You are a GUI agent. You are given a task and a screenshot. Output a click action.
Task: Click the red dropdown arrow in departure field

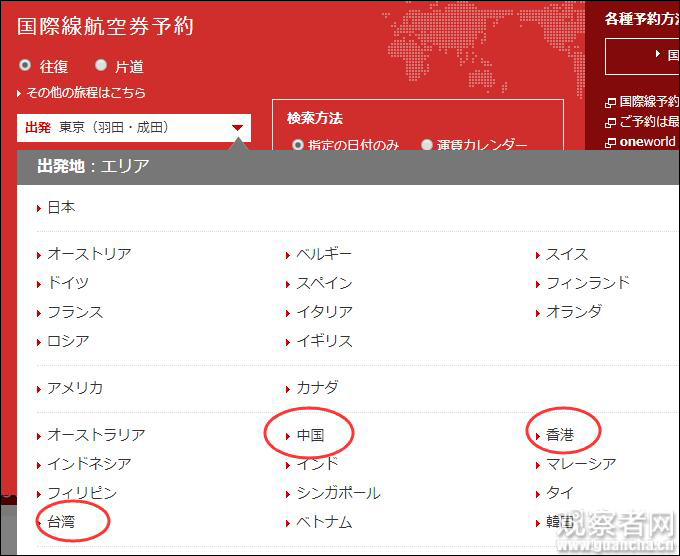point(237,128)
